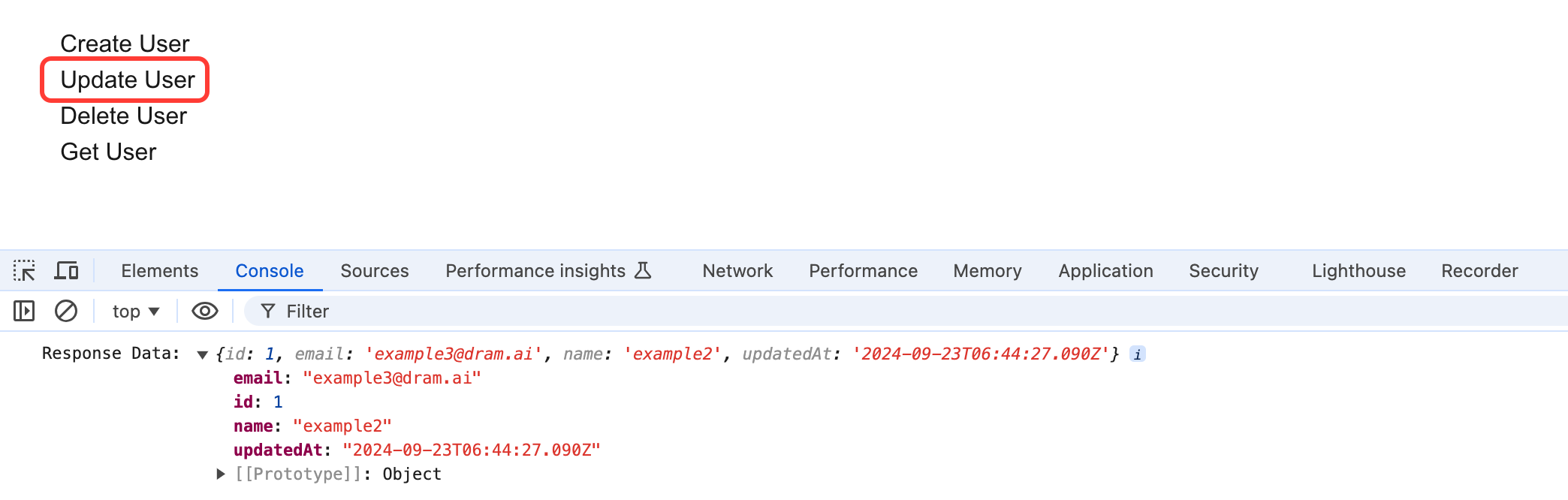Clear console with the ban icon

click(x=66, y=311)
